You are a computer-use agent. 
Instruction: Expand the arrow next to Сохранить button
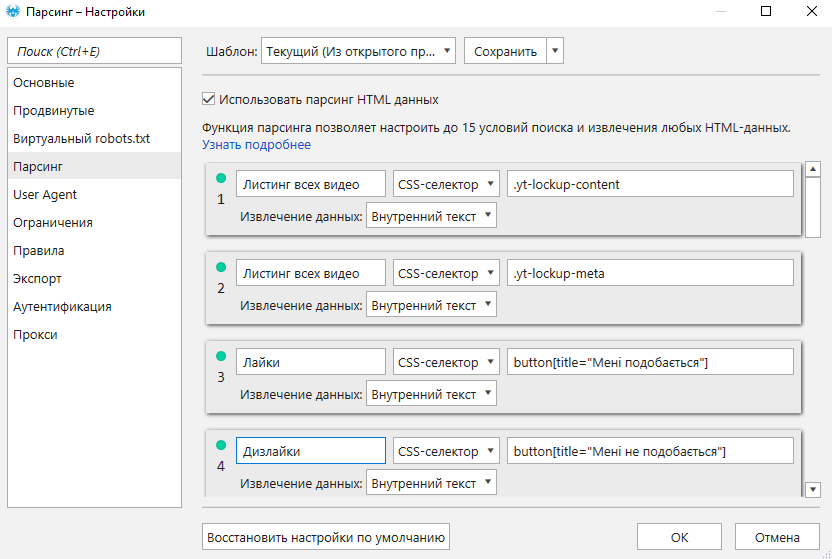(556, 51)
